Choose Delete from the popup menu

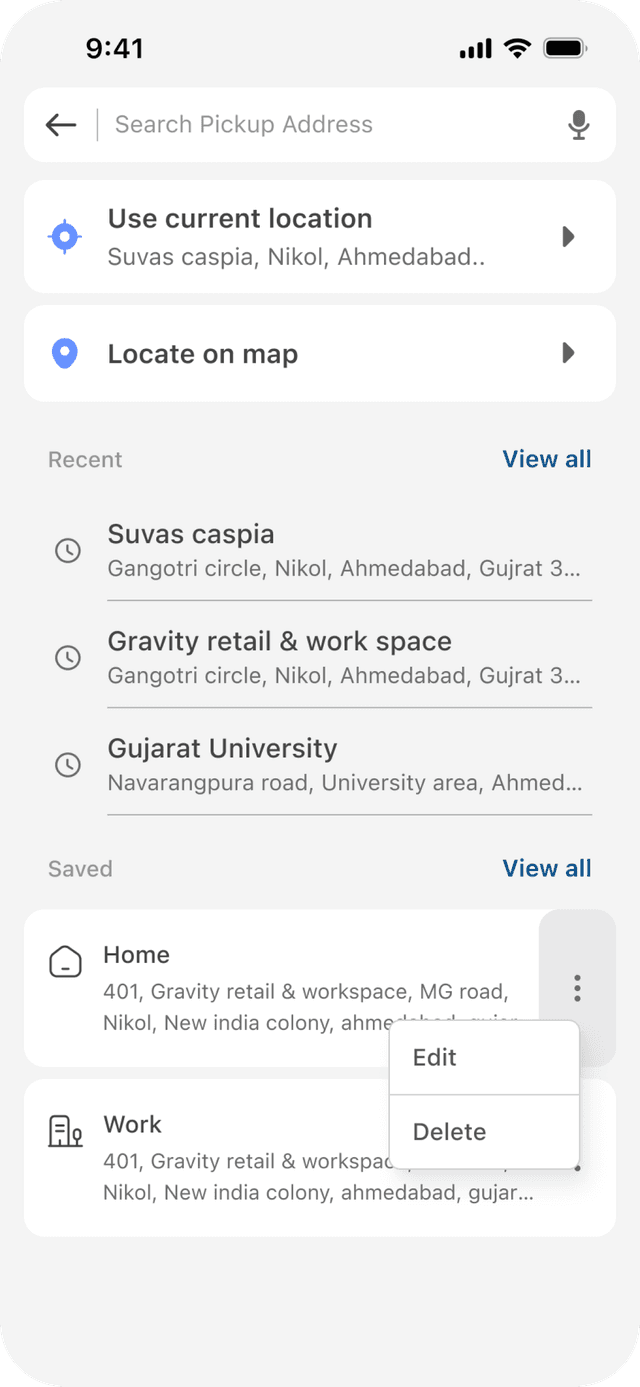484,1132
